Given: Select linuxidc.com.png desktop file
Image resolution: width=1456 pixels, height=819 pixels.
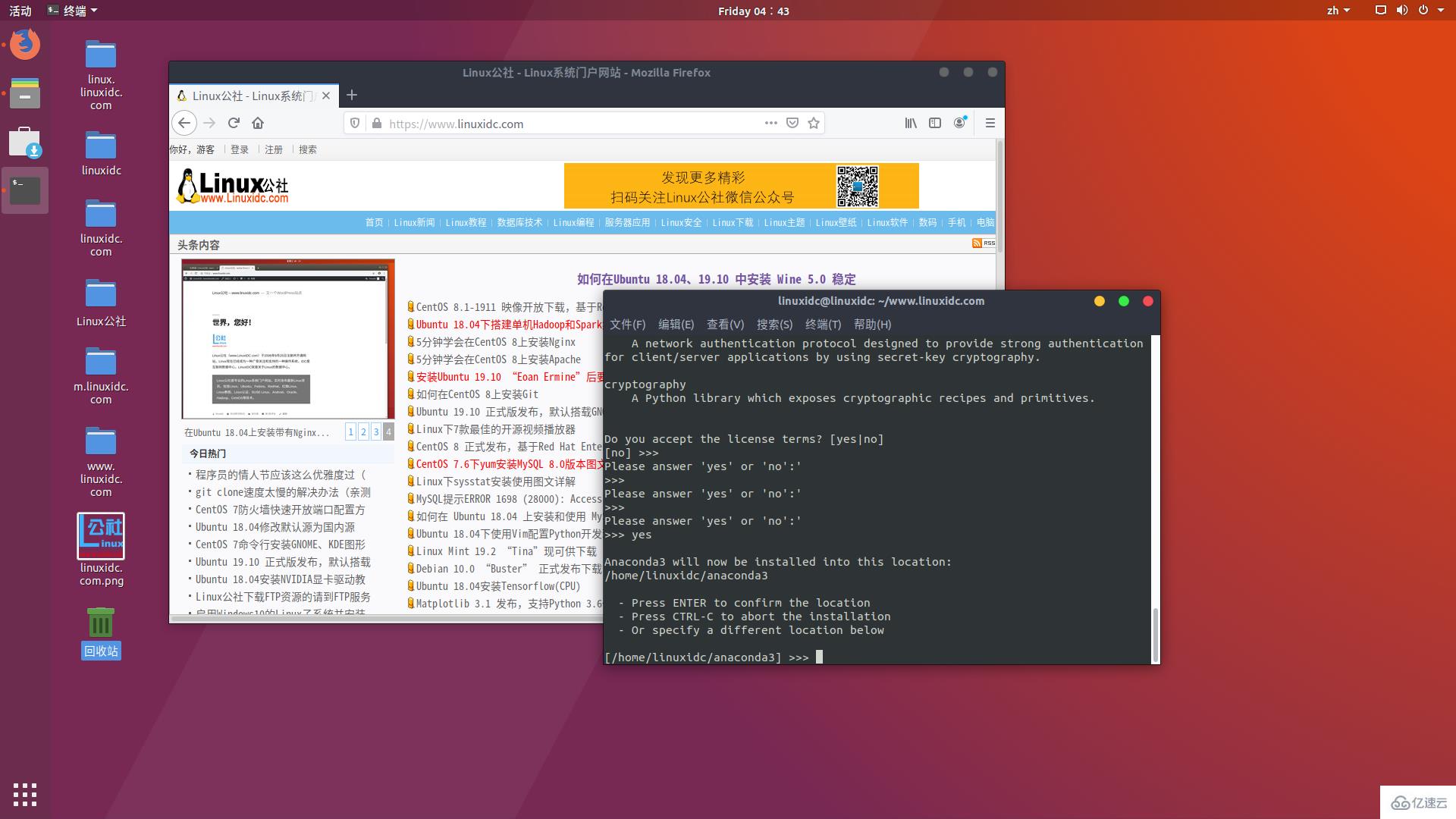Looking at the screenshot, I should coord(101,549).
